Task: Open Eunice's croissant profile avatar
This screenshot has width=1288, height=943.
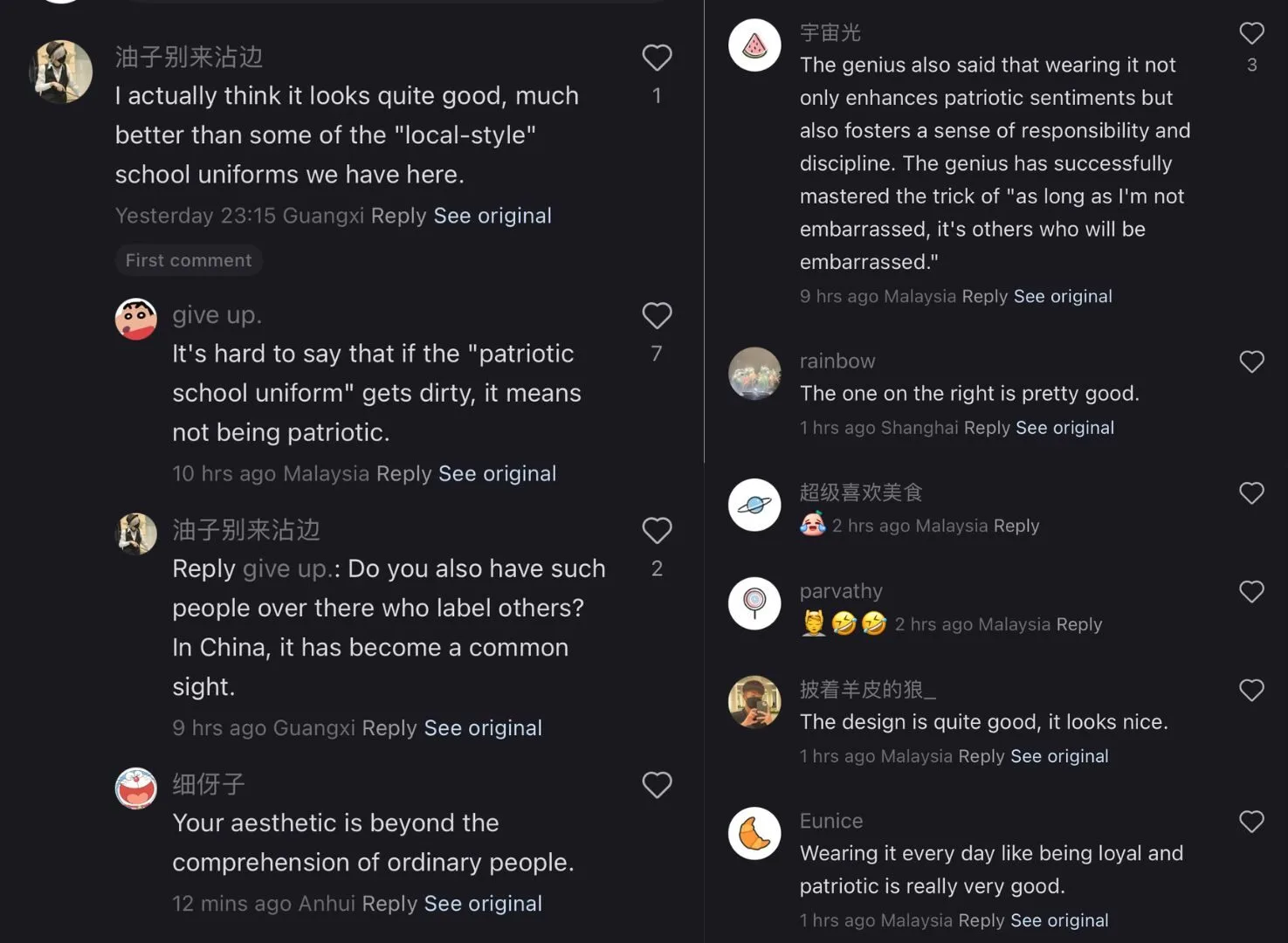Action: [x=754, y=833]
